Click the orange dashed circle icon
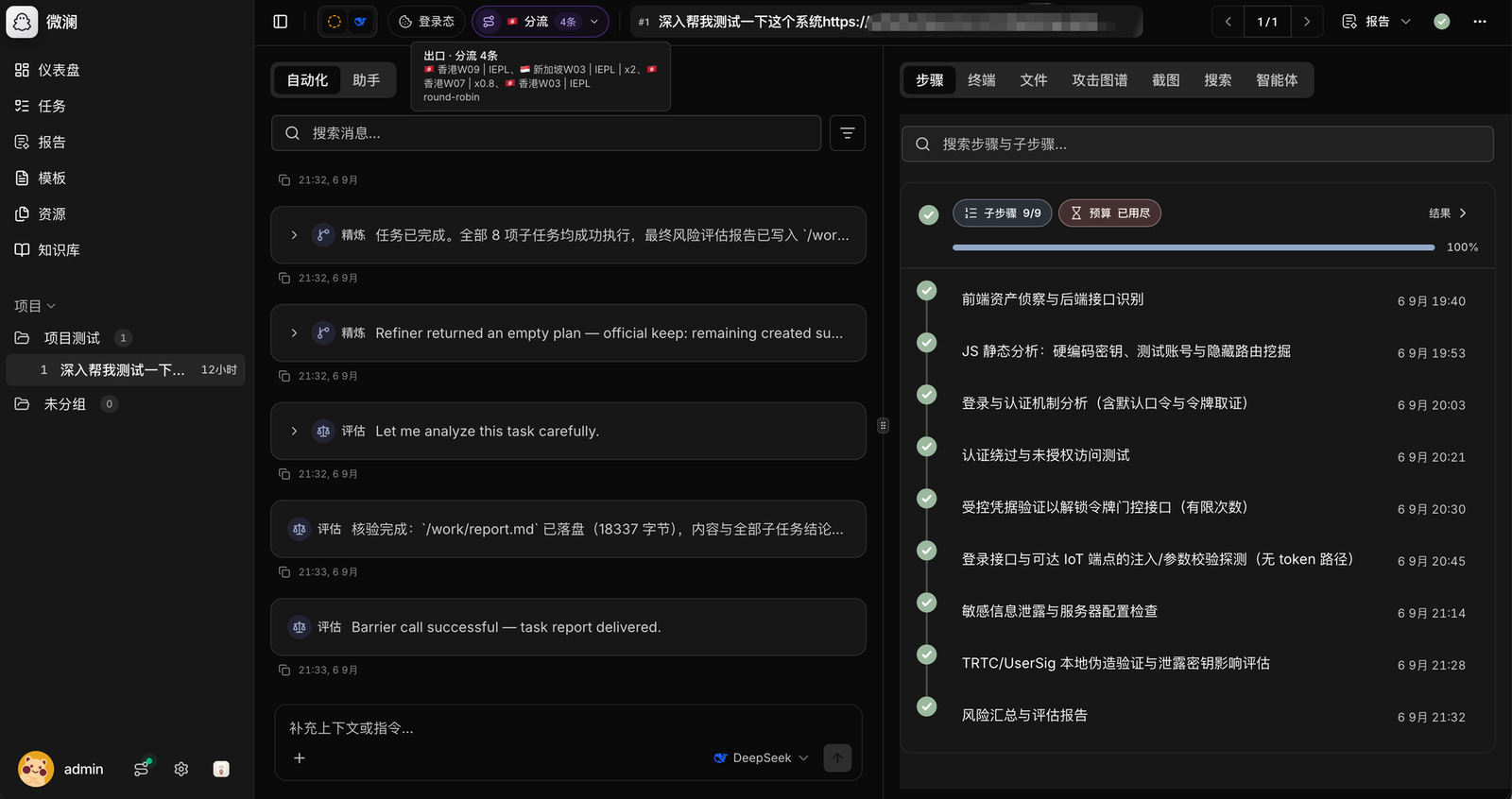The image size is (1512, 799). click(335, 22)
